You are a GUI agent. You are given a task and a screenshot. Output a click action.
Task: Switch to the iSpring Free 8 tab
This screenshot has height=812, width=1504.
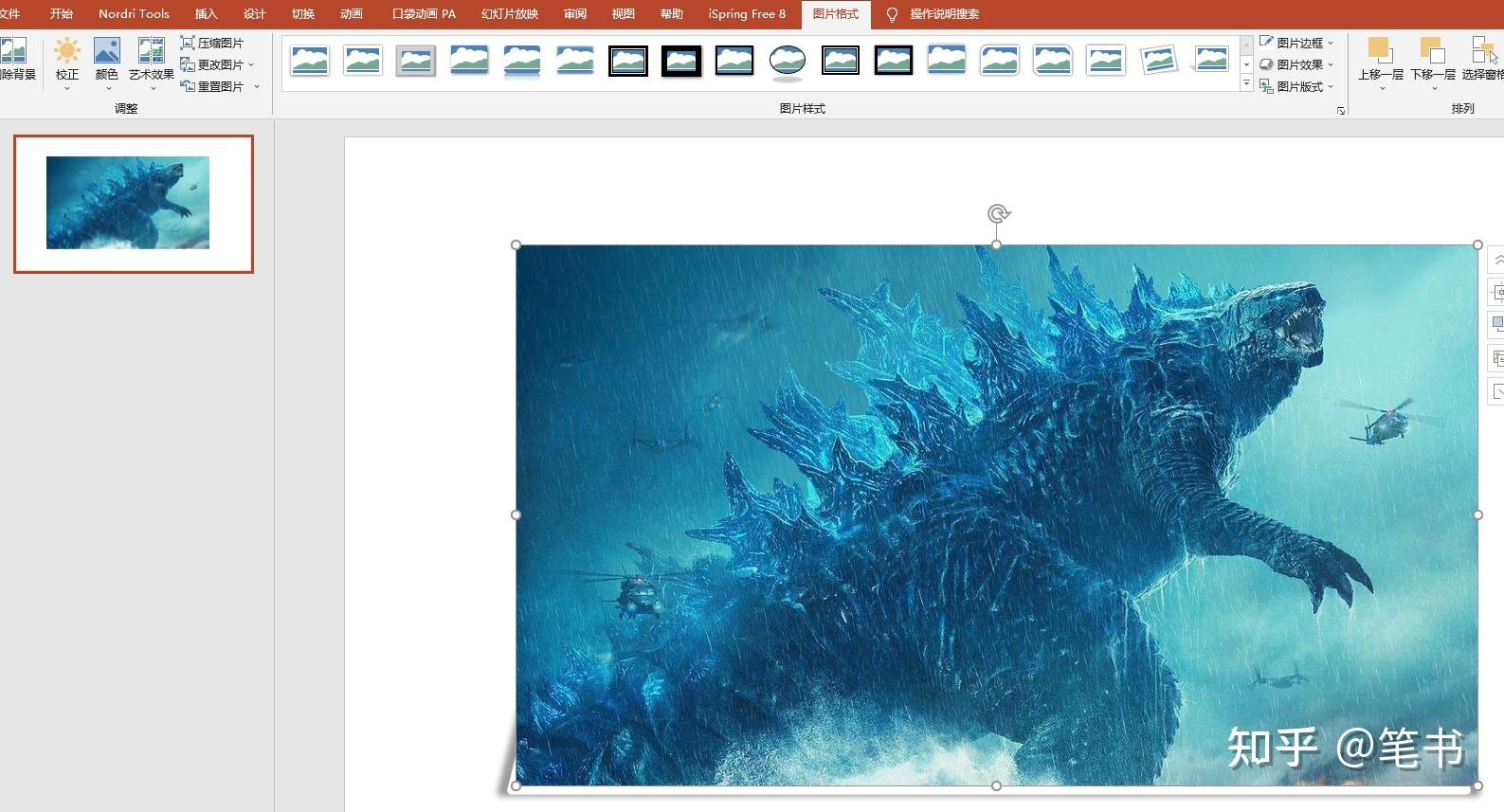(x=747, y=14)
